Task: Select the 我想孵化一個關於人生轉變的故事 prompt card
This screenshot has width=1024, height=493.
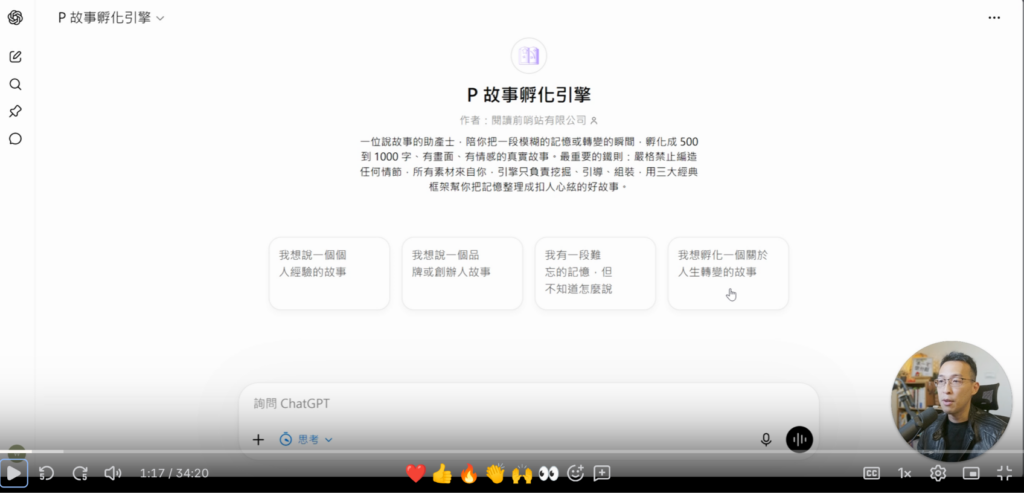Action: pos(728,273)
